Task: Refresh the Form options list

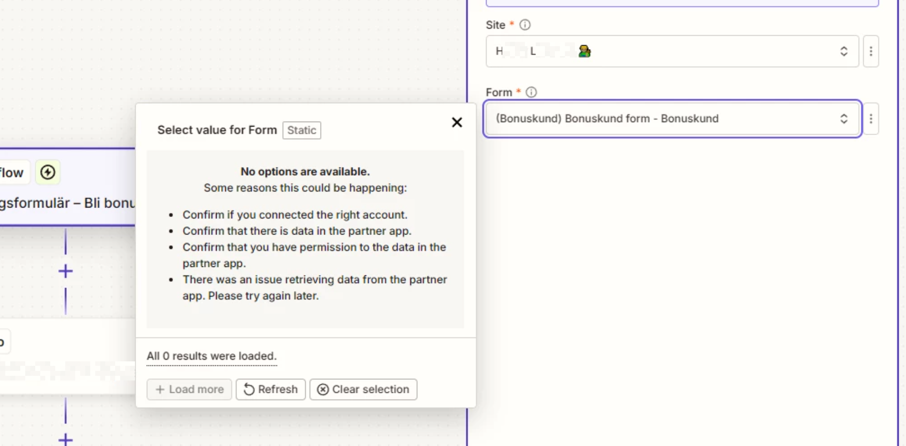Action: tap(271, 389)
